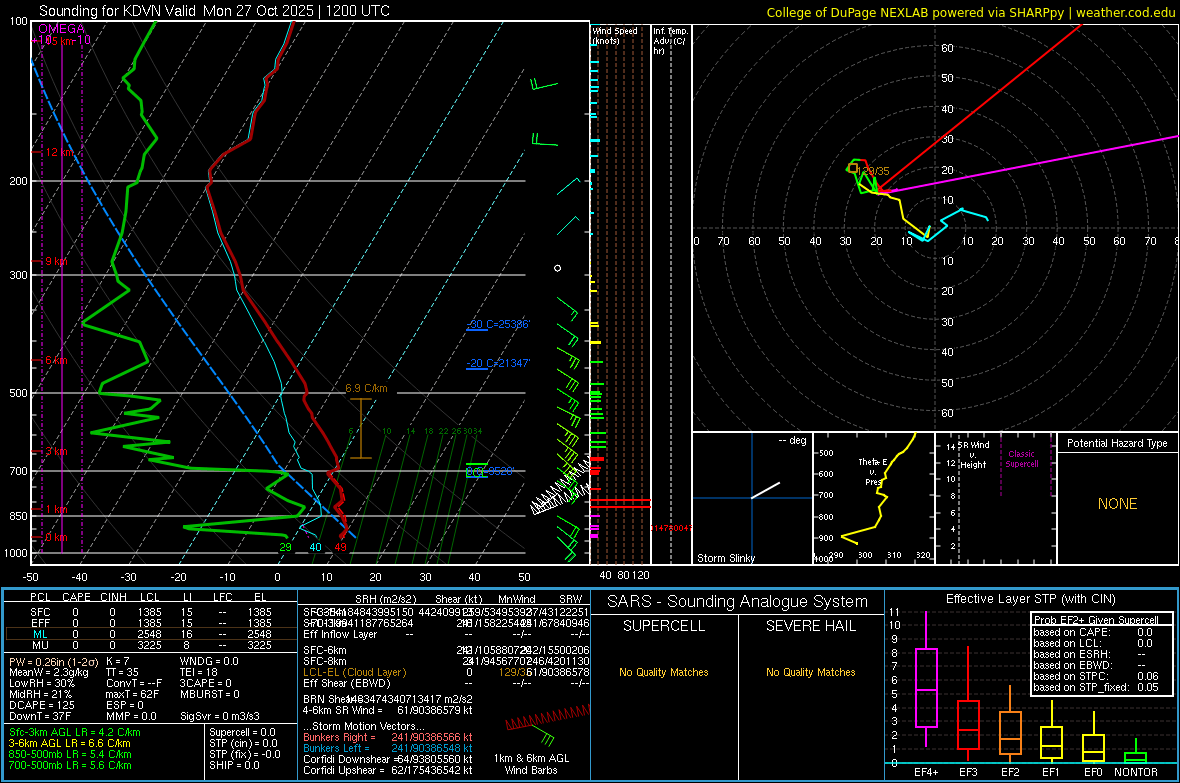Image resolution: width=1180 pixels, height=783 pixels.
Task: Select the highlighted ML parcel row label
Action: [x=40, y=635]
